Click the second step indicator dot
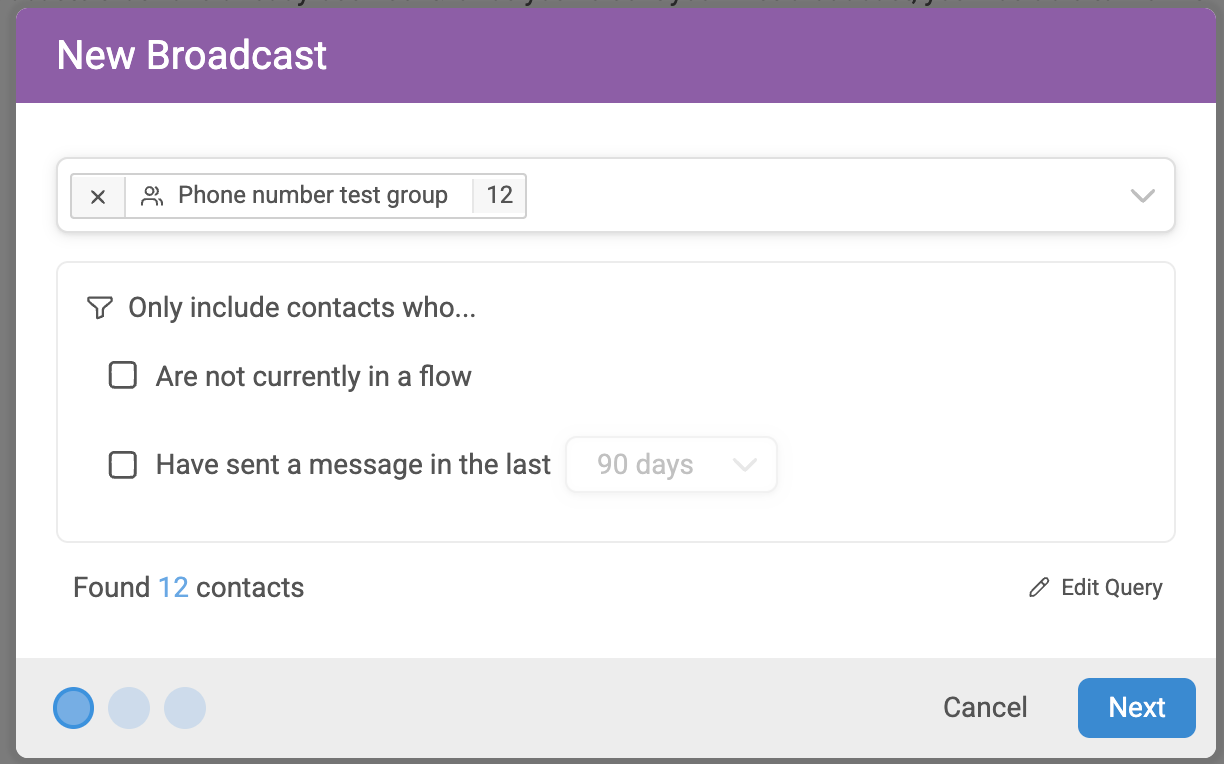Viewport: 1224px width, 764px height. (x=129, y=708)
